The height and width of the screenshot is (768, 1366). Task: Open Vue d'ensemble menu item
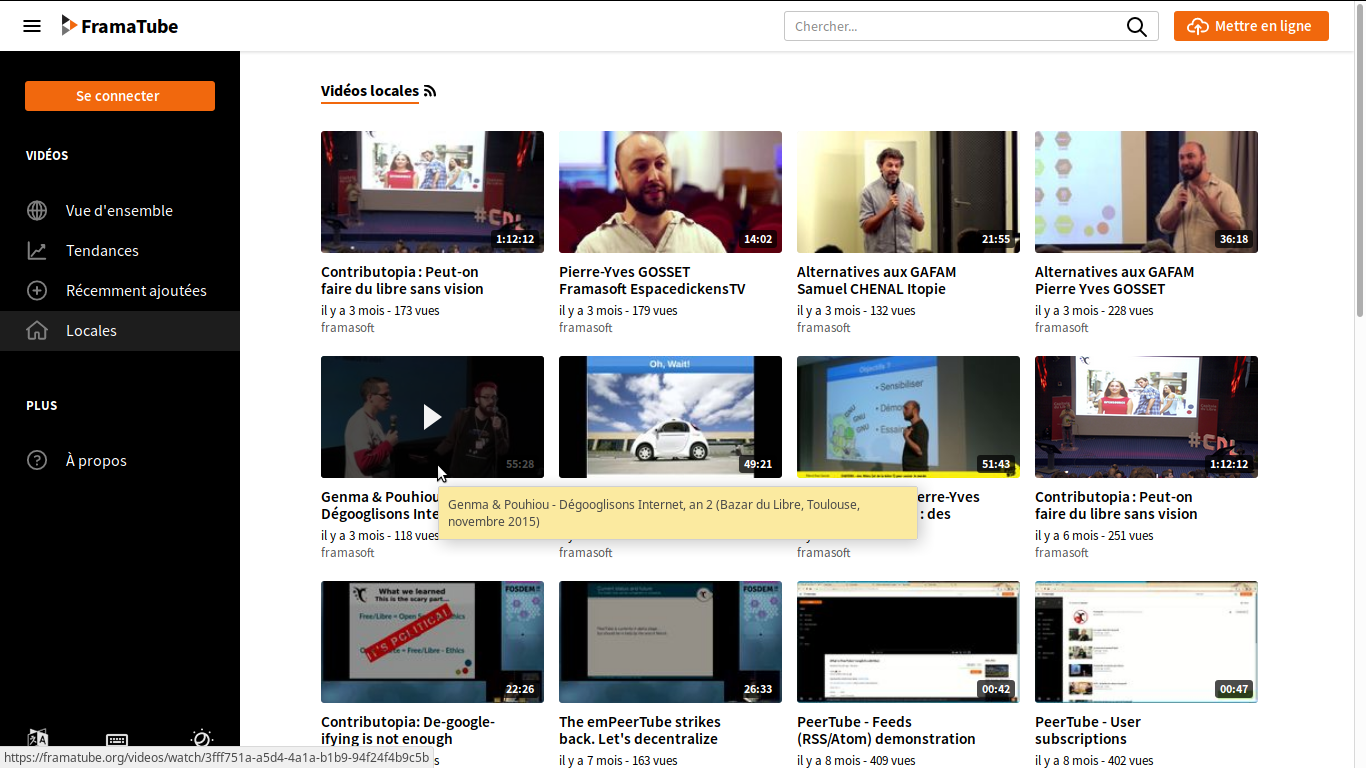pyautogui.click(x=120, y=210)
